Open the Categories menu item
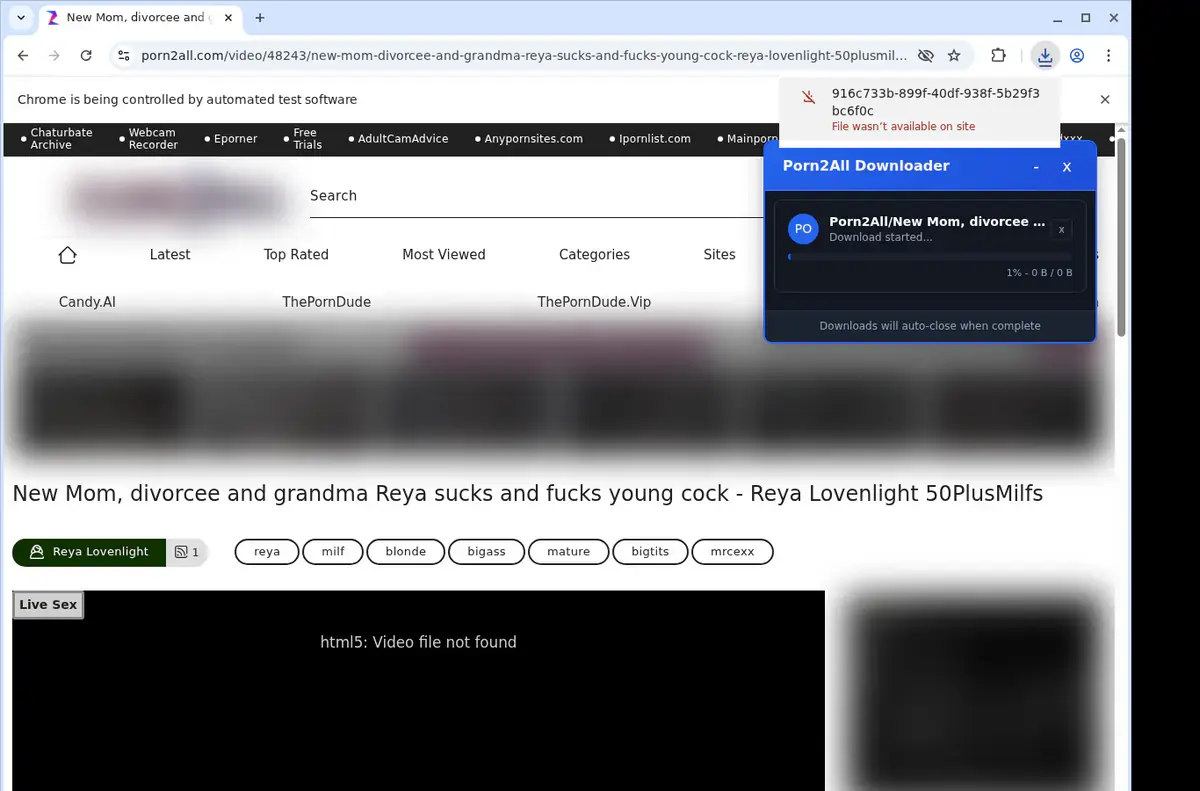1200x791 pixels. [x=594, y=255]
